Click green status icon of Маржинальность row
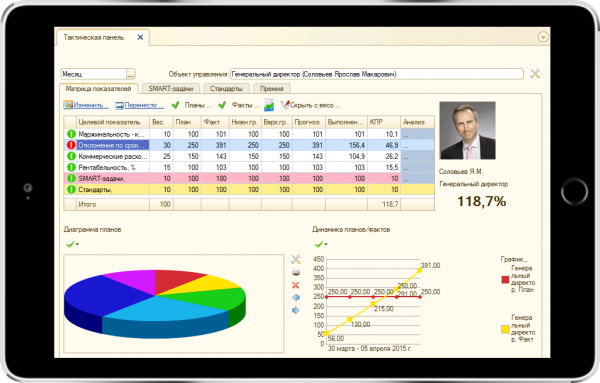The image size is (600, 383). click(71, 134)
